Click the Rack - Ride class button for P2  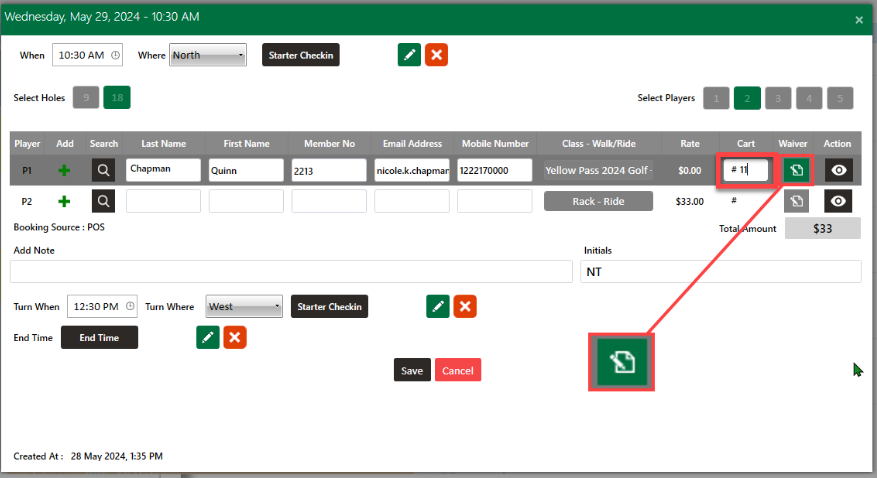pos(598,201)
